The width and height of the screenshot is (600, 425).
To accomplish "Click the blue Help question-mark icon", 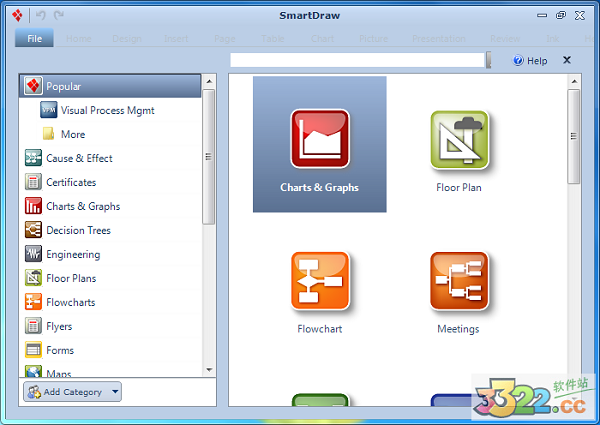I will pyautogui.click(x=518, y=60).
